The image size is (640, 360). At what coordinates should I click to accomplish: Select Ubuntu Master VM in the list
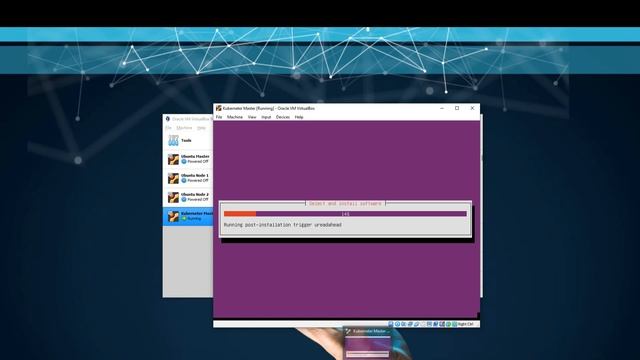tap(188, 159)
